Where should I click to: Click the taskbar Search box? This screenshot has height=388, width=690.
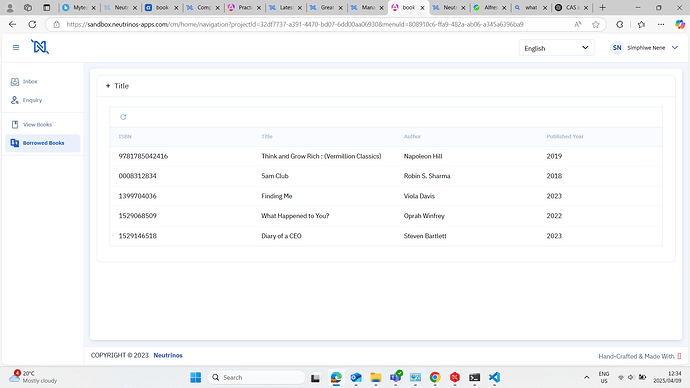click(257, 377)
